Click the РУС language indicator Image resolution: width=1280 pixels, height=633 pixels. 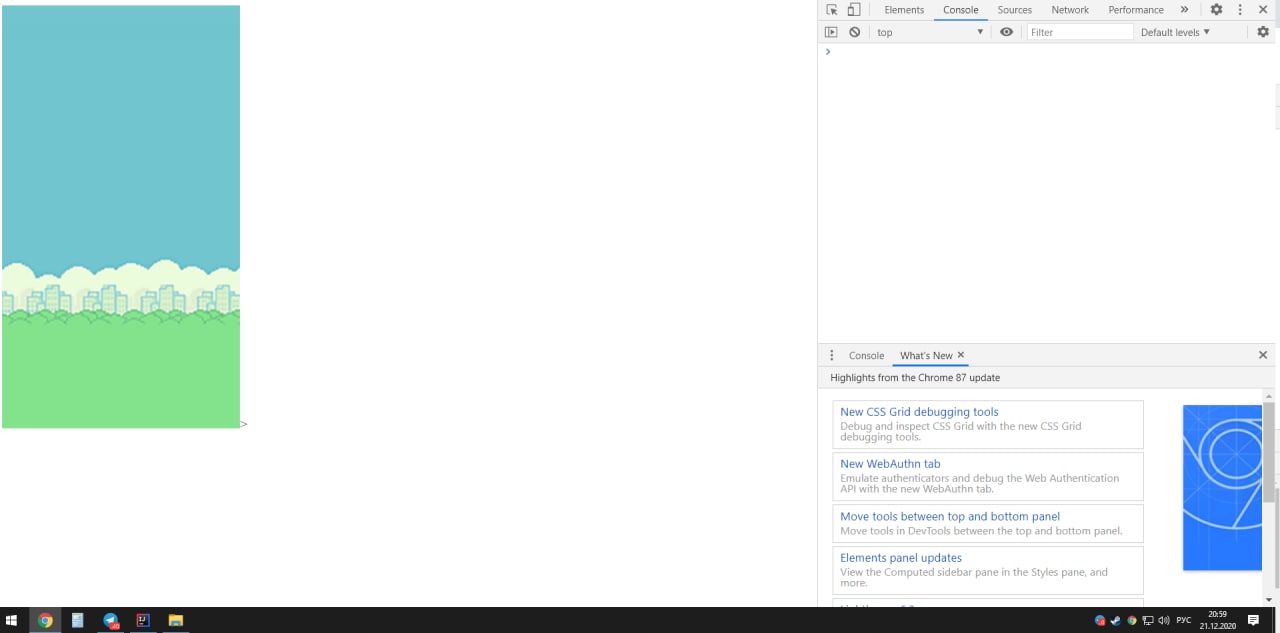1184,620
